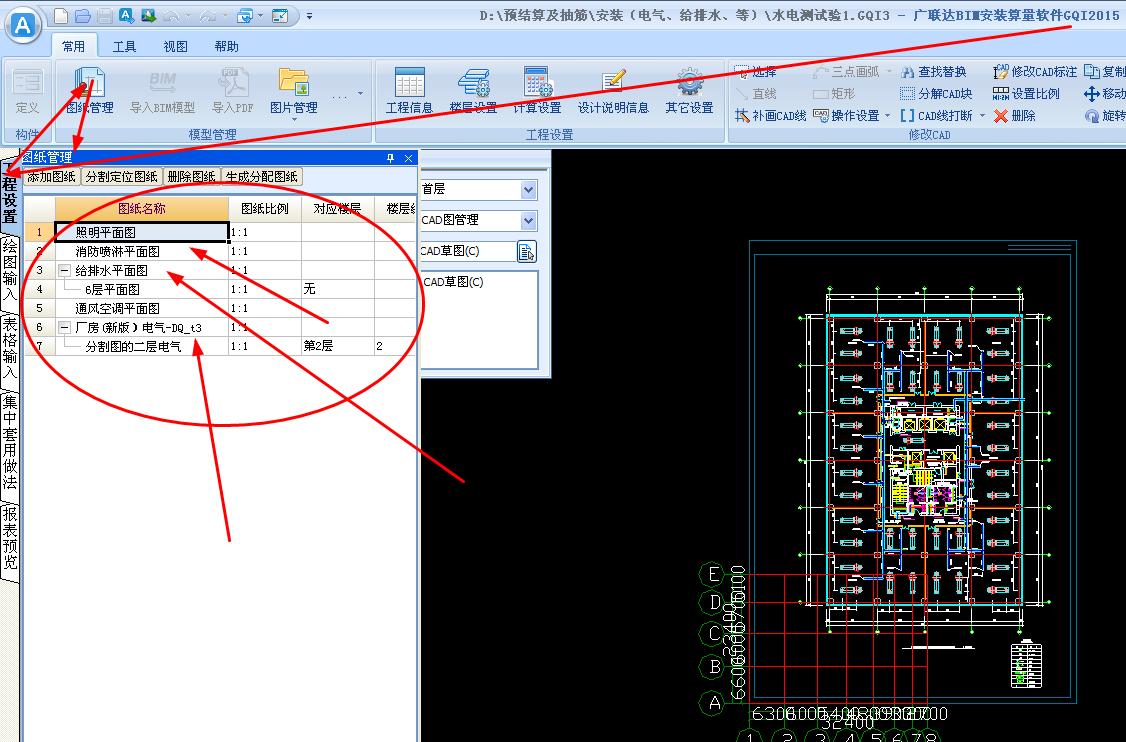Collapse the 厂房(新版)电气 tree node

(x=64, y=328)
